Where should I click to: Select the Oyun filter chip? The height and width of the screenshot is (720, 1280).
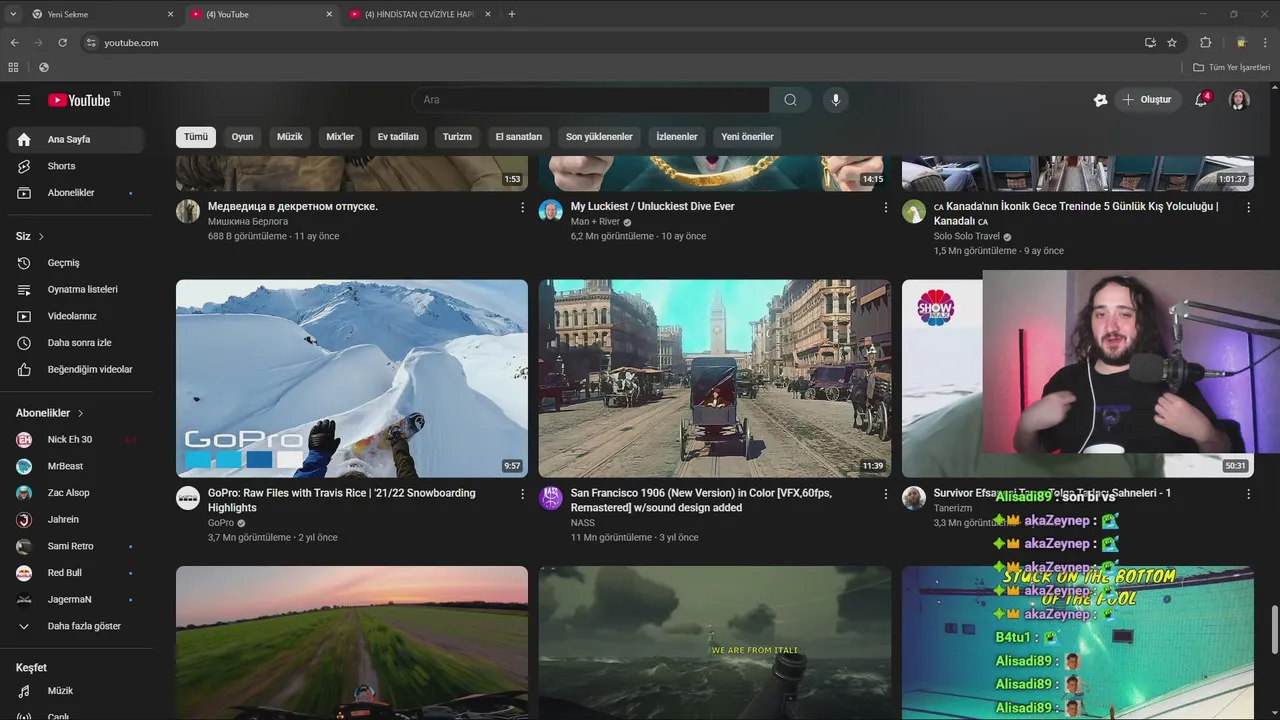242,137
